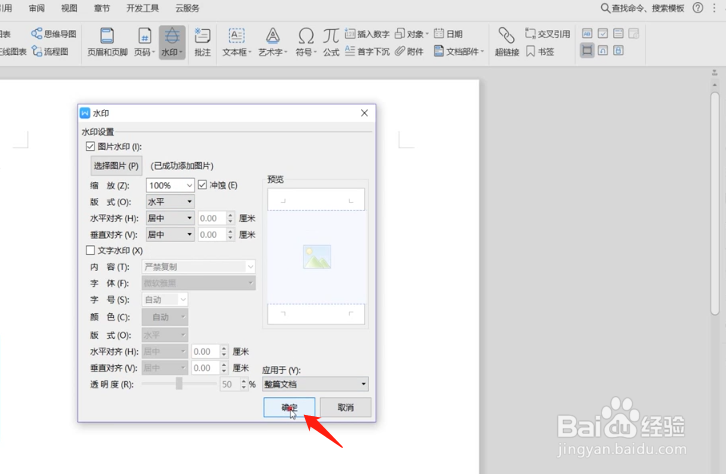Click Select Picture (选择图片) button
Screen dimensions: 726x474
[x=116, y=166]
